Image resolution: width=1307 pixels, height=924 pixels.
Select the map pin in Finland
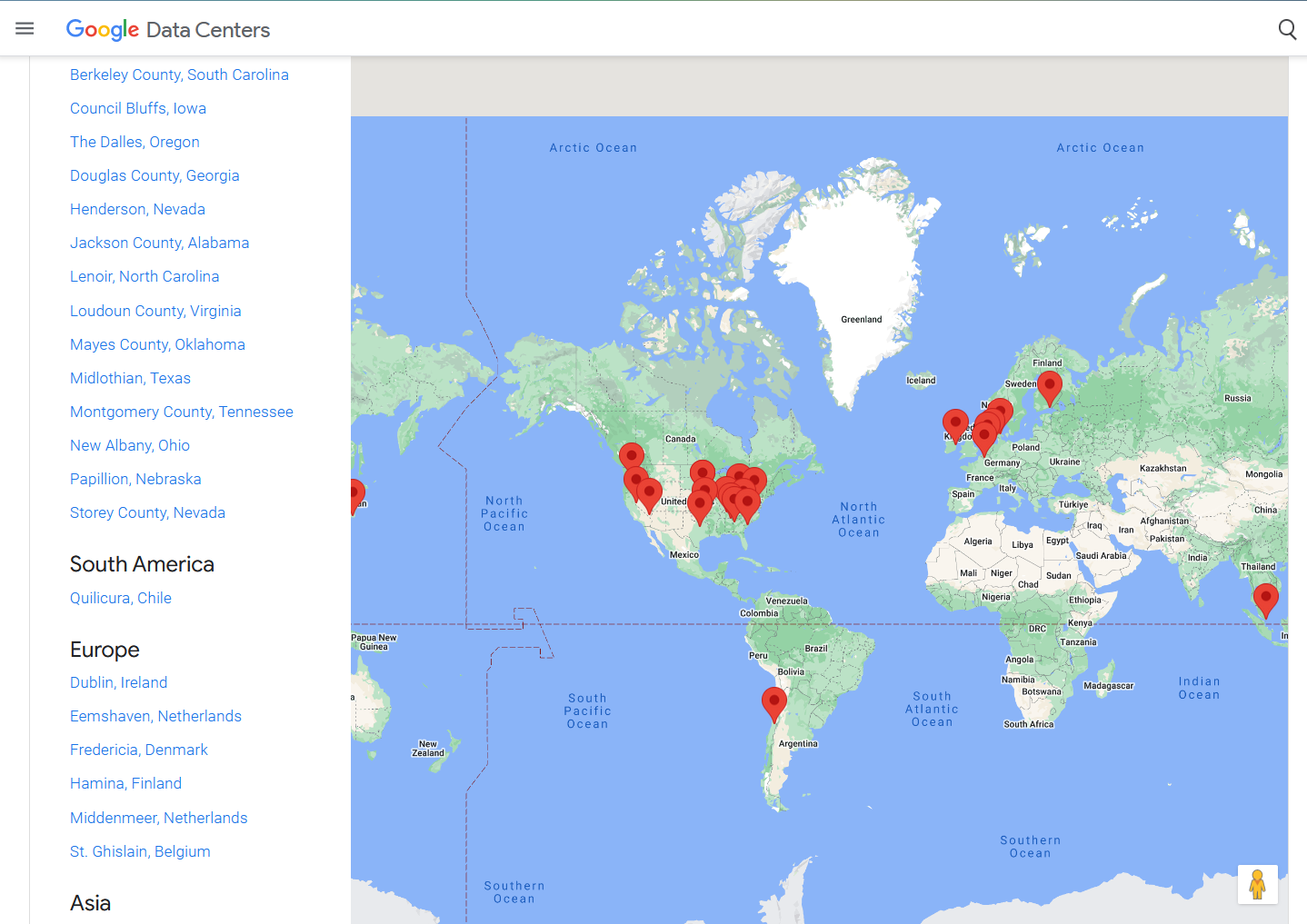[1050, 385]
